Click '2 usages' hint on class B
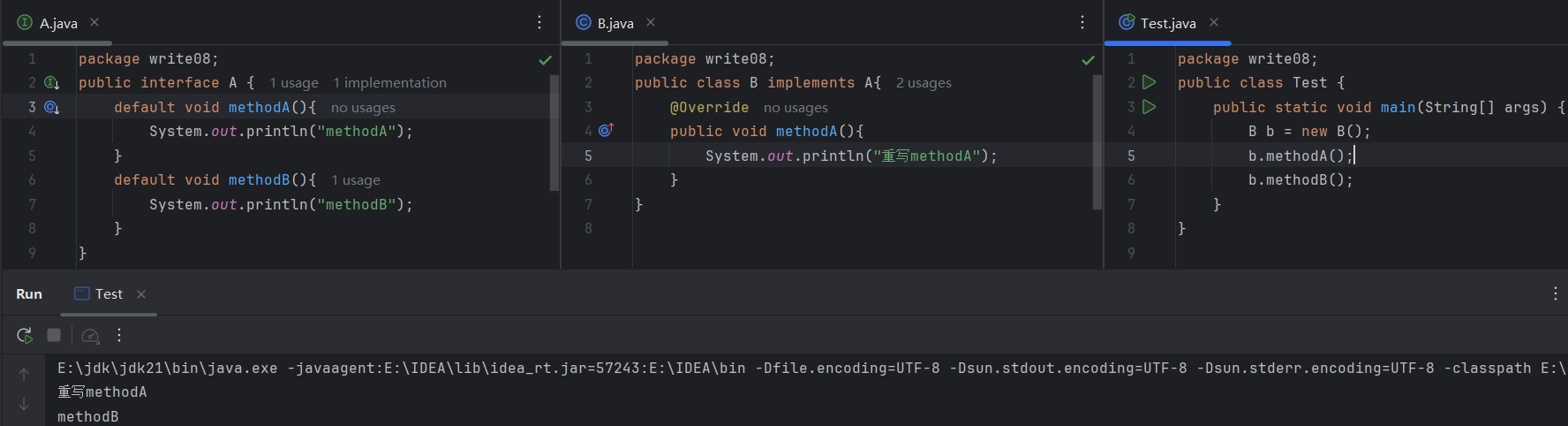 click(x=923, y=83)
